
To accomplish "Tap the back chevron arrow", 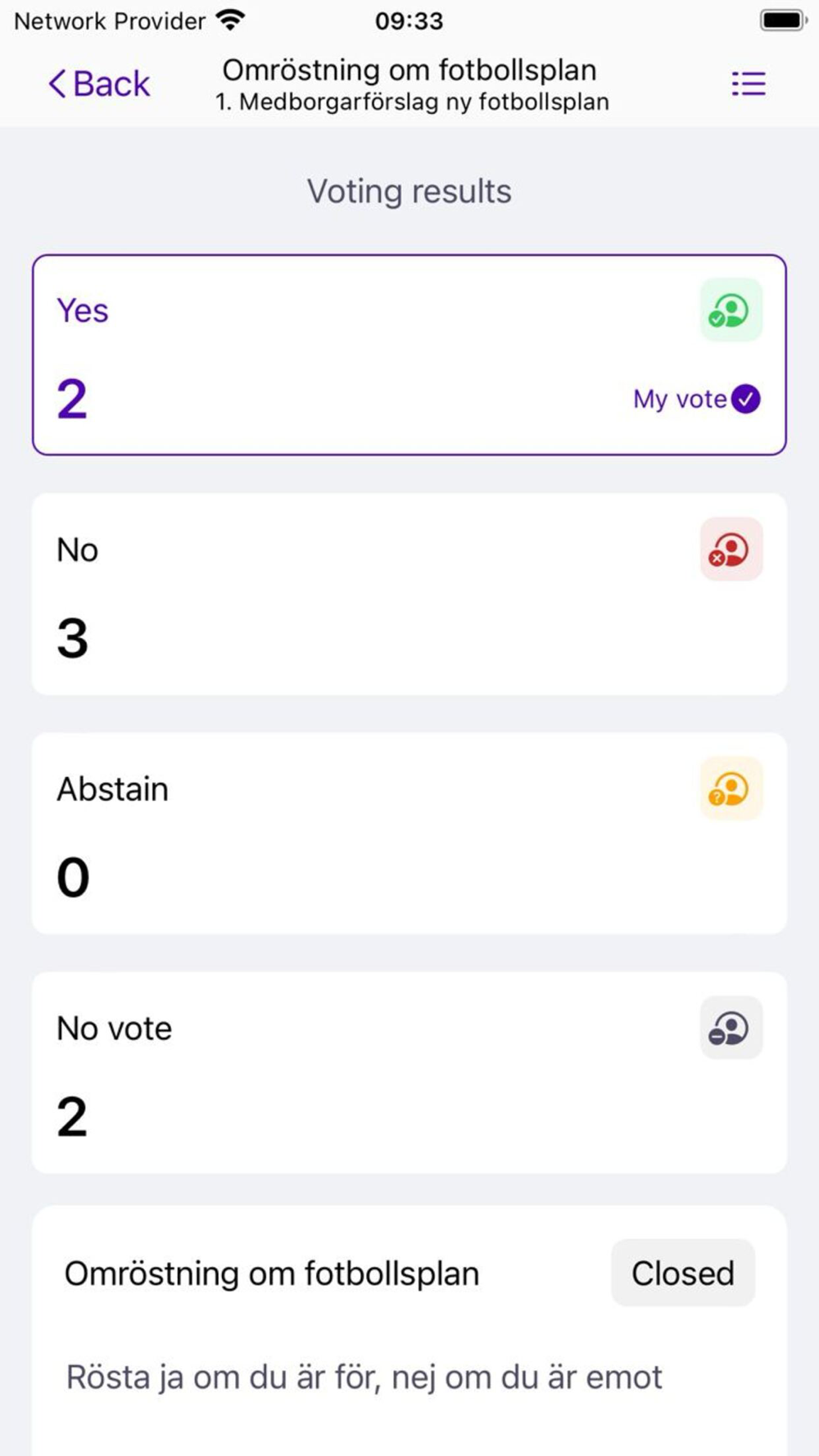I will tap(57, 84).
